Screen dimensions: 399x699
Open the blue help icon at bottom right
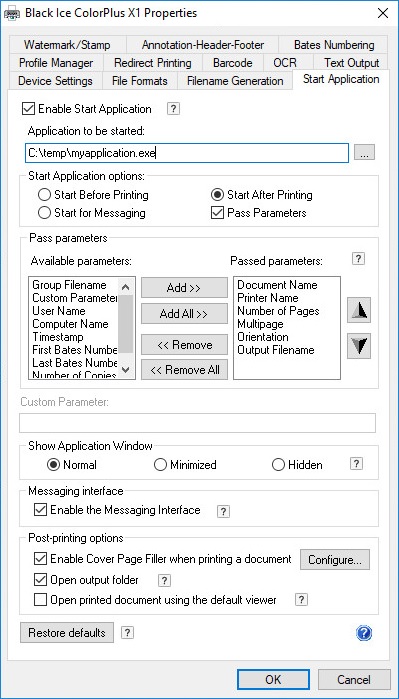pyautogui.click(x=364, y=633)
